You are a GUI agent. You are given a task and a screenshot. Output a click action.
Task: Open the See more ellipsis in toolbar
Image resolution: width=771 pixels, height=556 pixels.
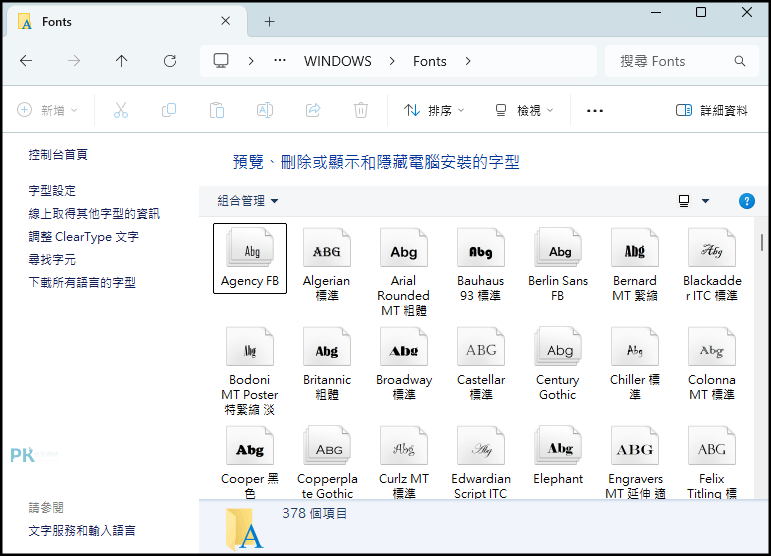click(594, 111)
